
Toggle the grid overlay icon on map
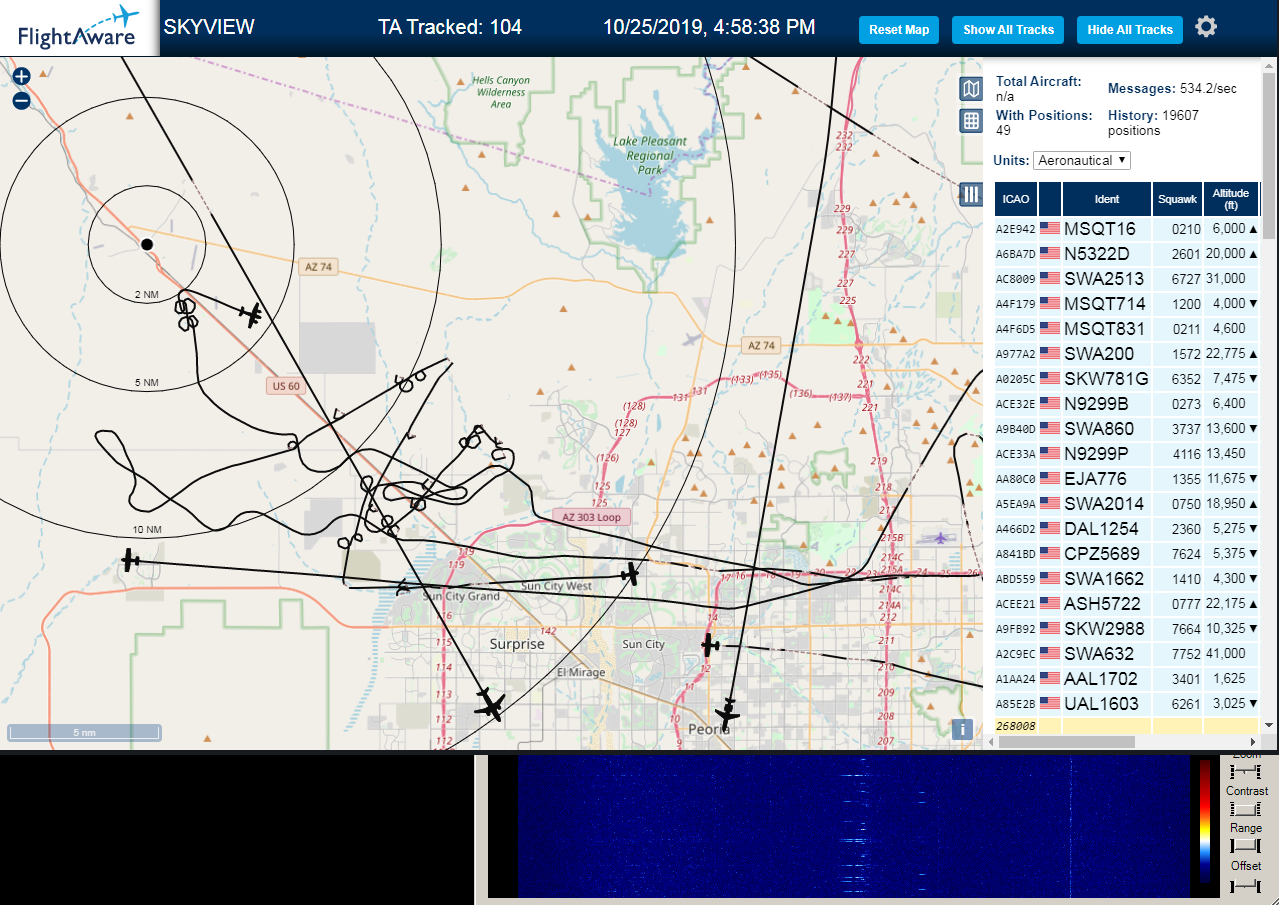coord(971,121)
